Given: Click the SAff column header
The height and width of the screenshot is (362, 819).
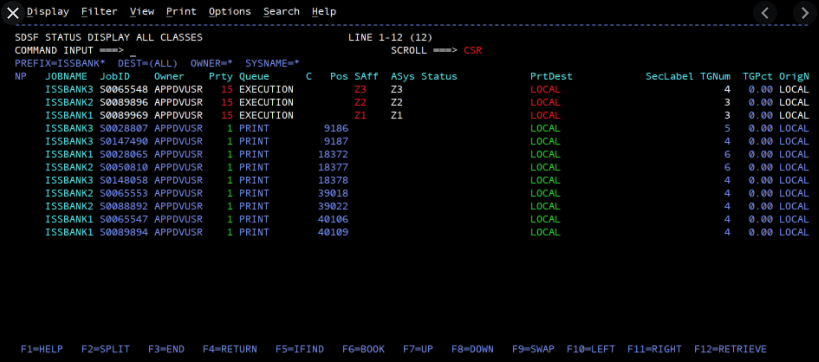Looking at the screenshot, I should (366, 76).
